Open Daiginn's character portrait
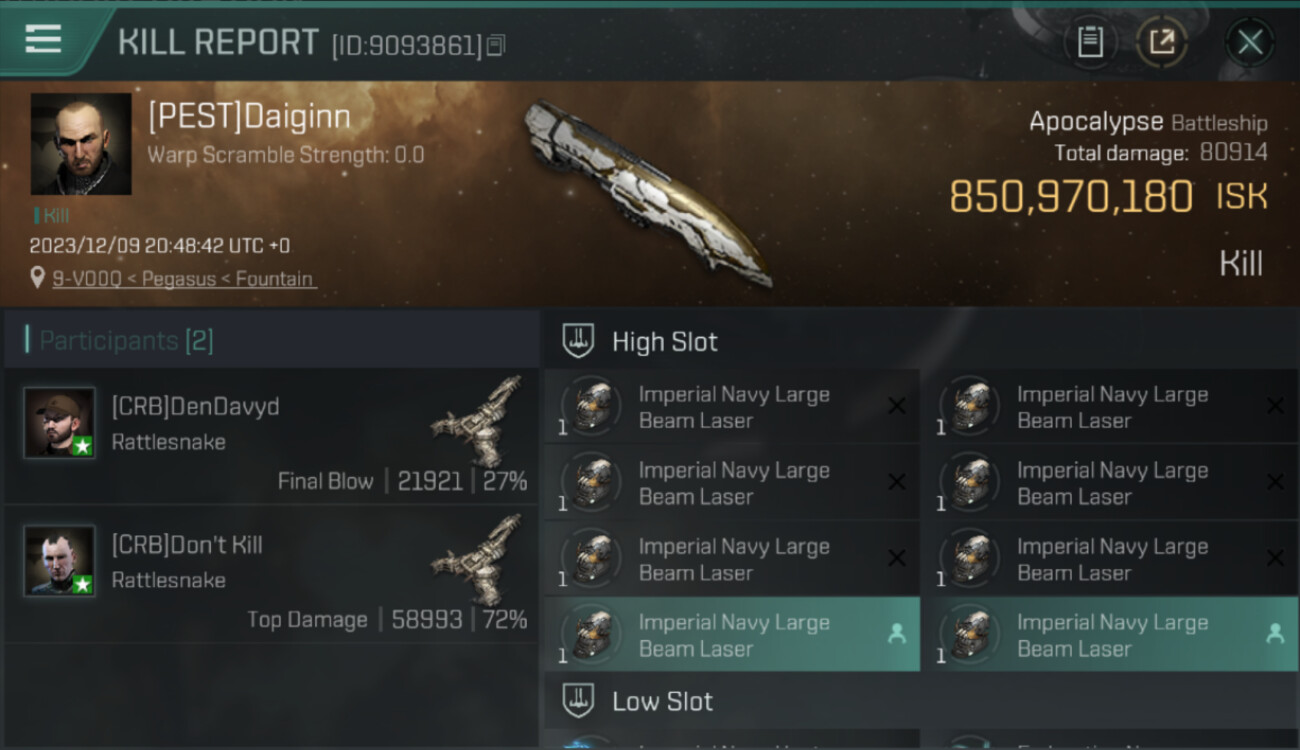This screenshot has width=1300, height=750. (81, 144)
